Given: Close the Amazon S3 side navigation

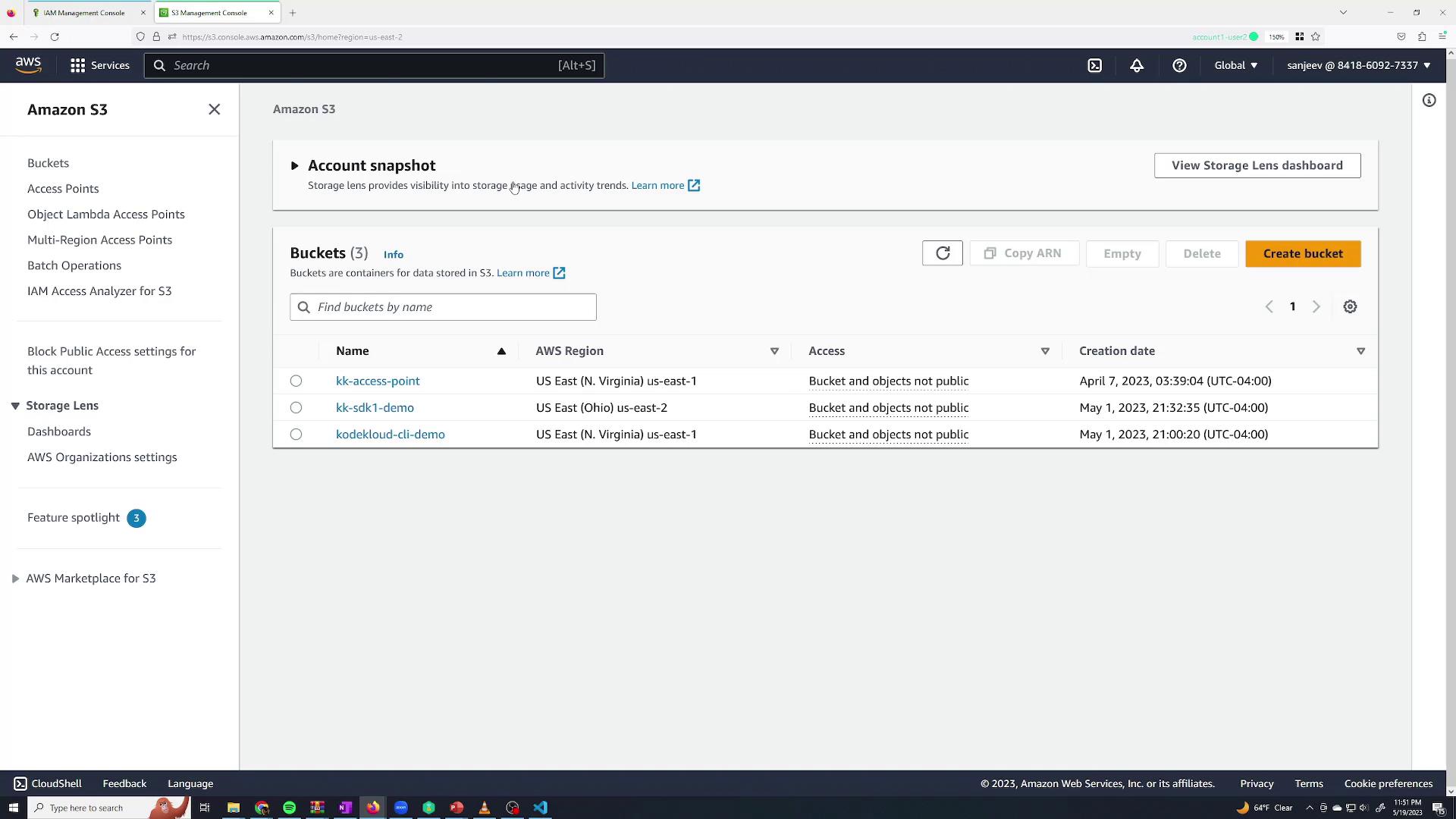Looking at the screenshot, I should (214, 109).
